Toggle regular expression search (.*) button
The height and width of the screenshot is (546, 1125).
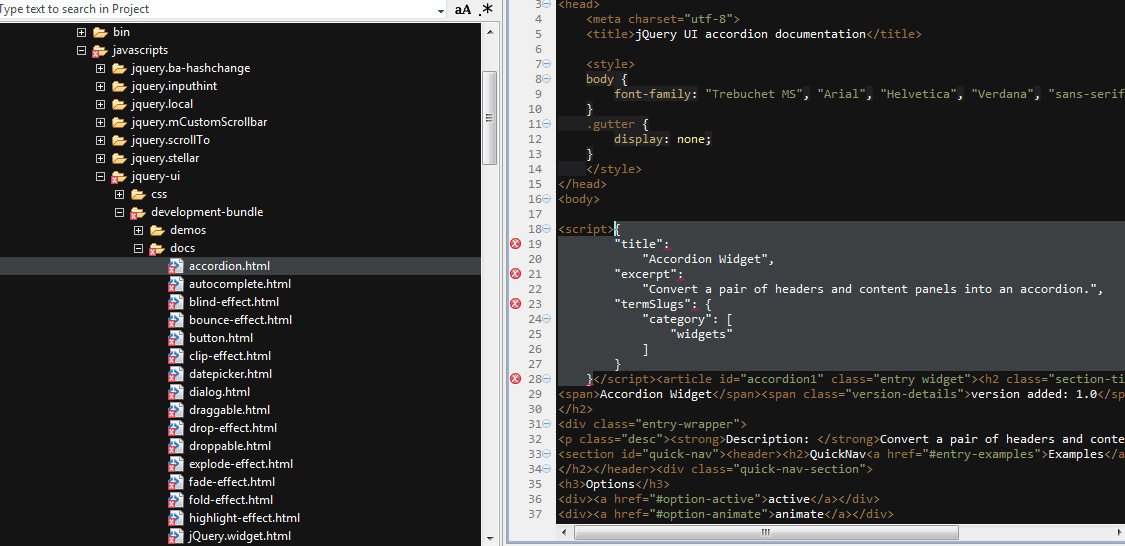click(x=487, y=9)
